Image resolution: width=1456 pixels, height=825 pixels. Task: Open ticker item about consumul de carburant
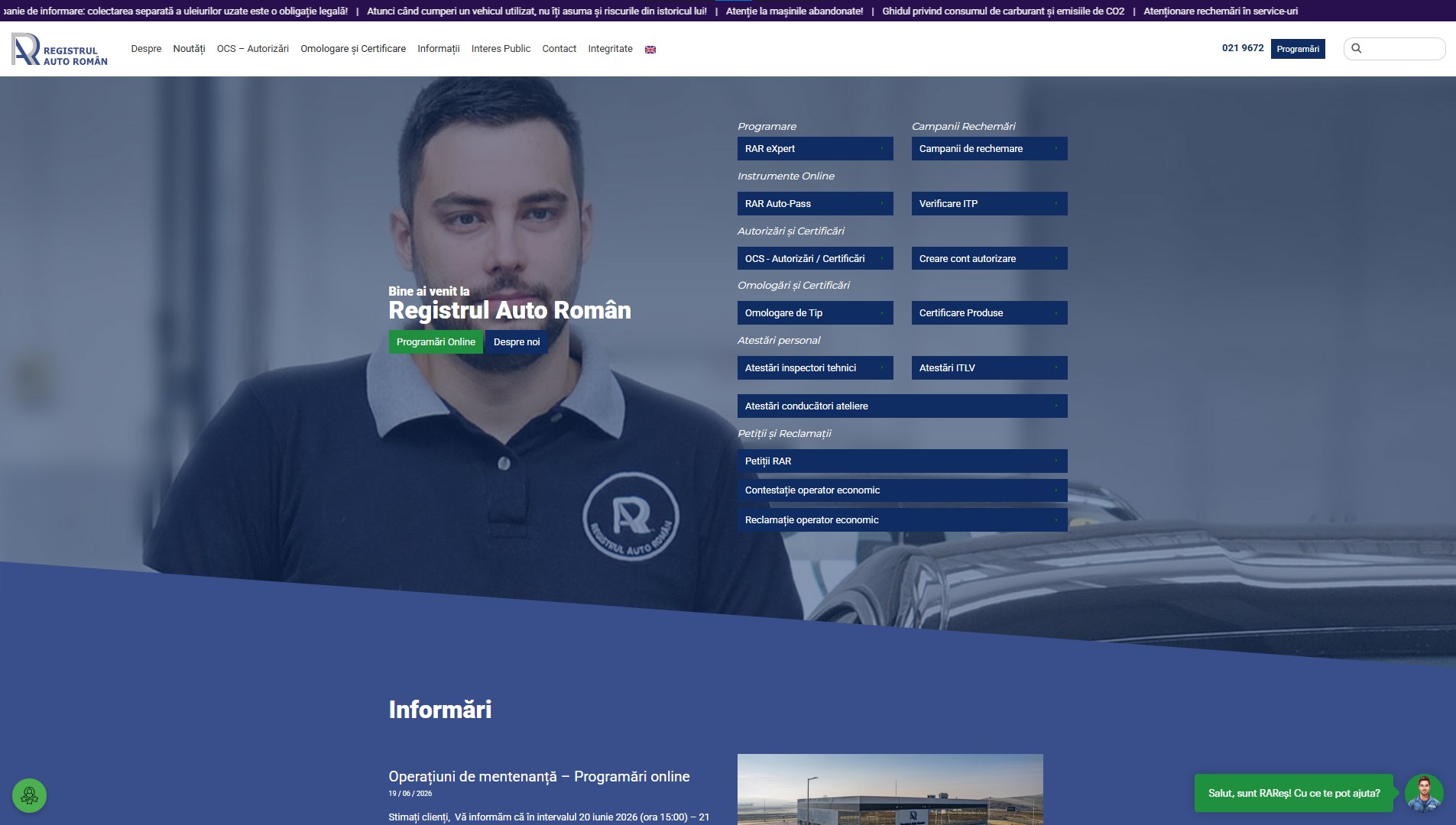(x=1003, y=11)
